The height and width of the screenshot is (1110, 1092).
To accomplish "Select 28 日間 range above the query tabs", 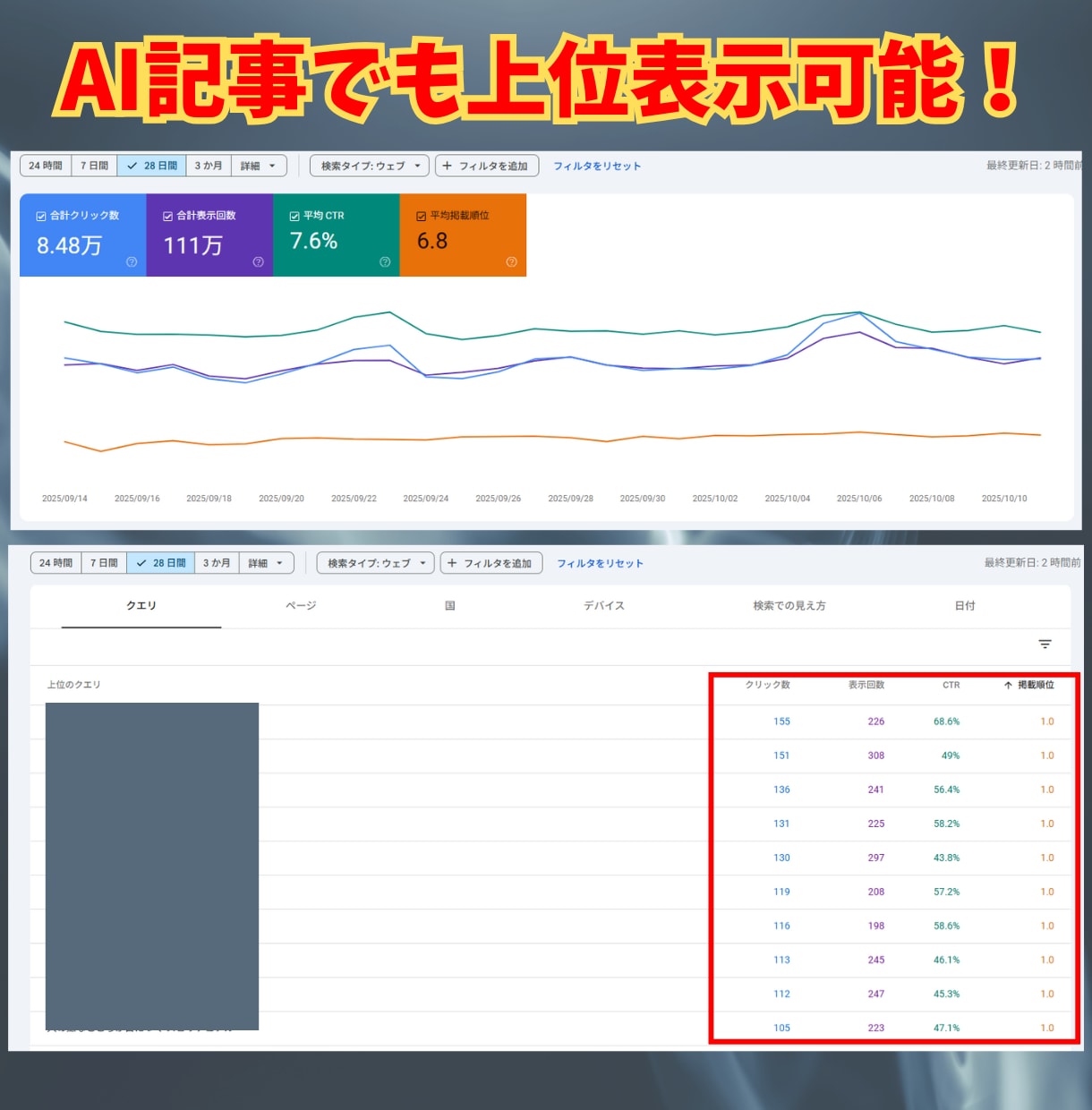I will (161, 563).
